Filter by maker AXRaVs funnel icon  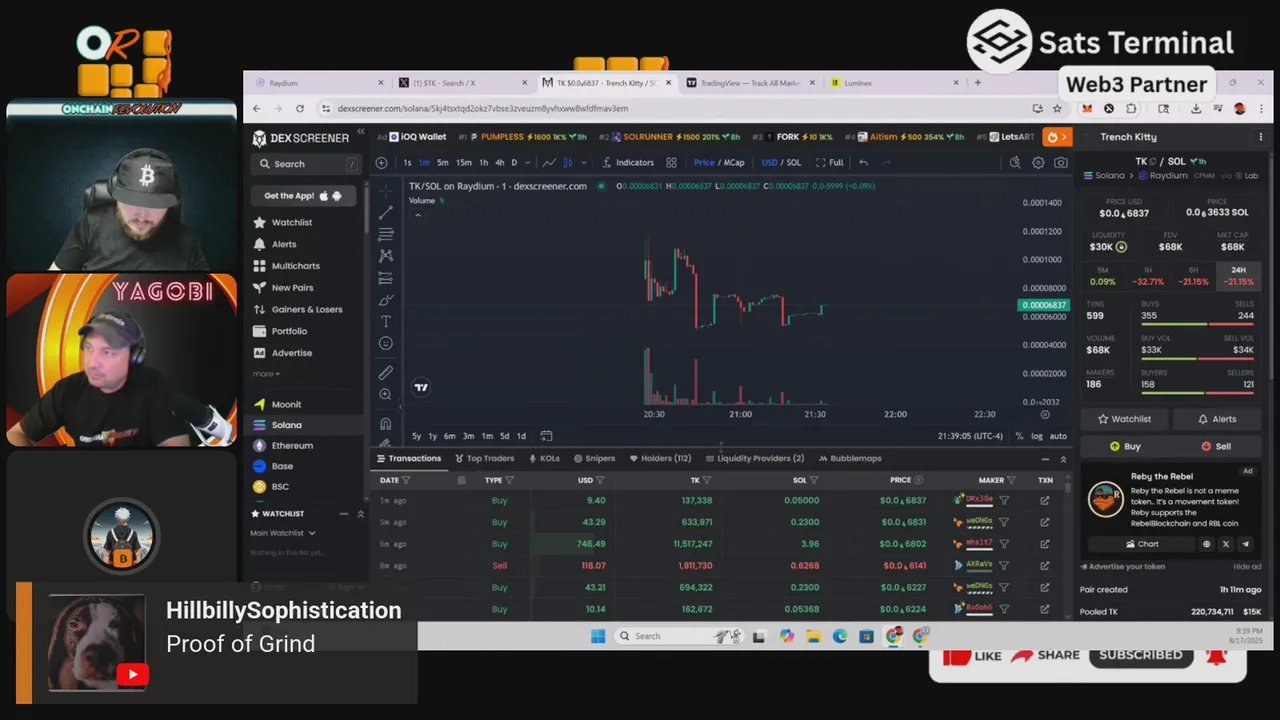(x=1004, y=566)
